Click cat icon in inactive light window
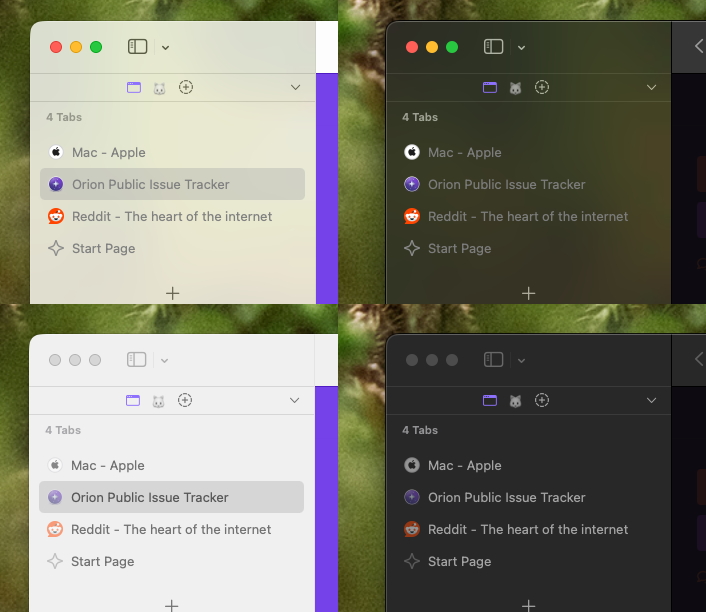 (x=158, y=401)
